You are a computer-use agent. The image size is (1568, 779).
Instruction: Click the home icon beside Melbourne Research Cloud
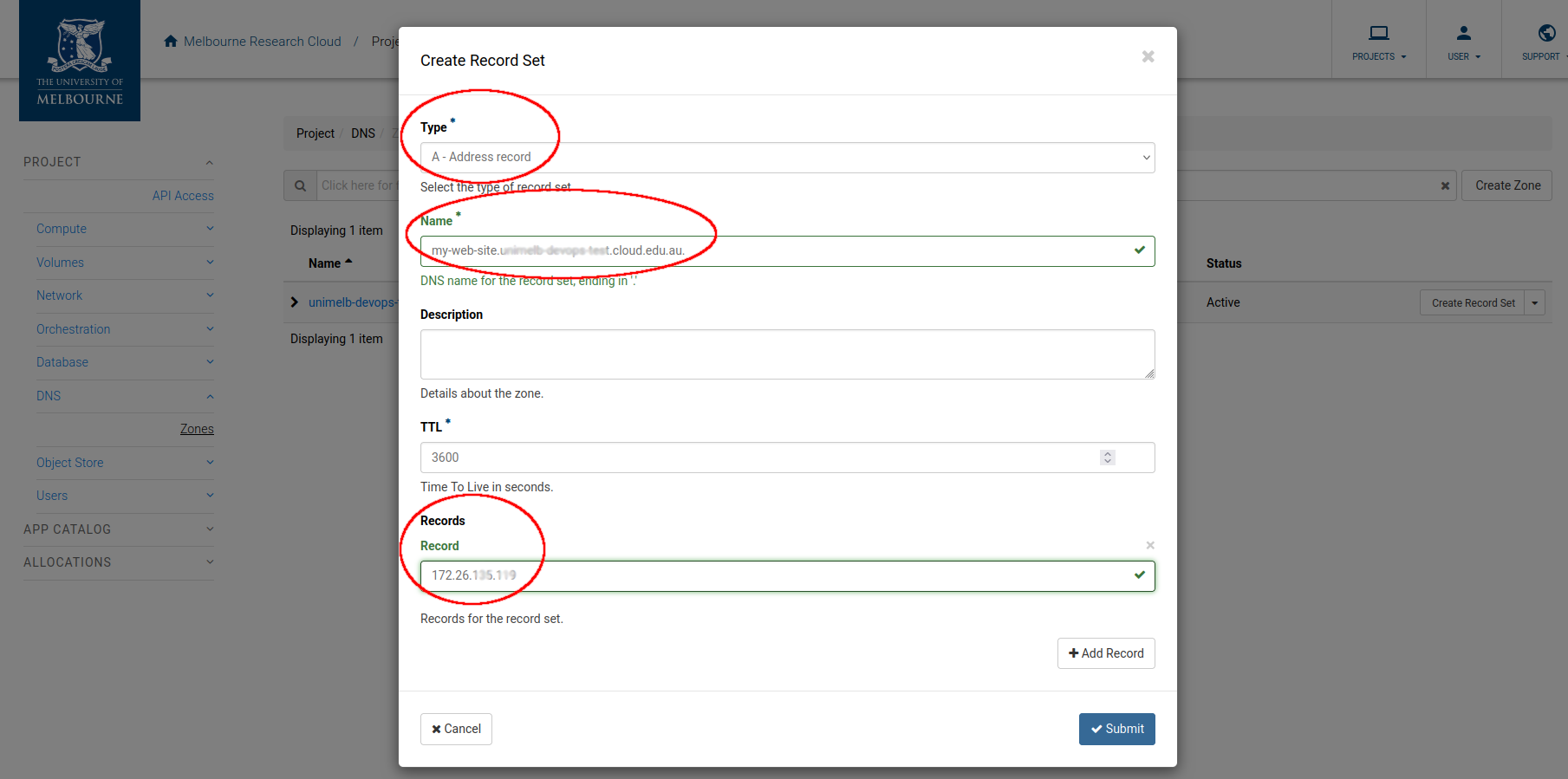171,42
